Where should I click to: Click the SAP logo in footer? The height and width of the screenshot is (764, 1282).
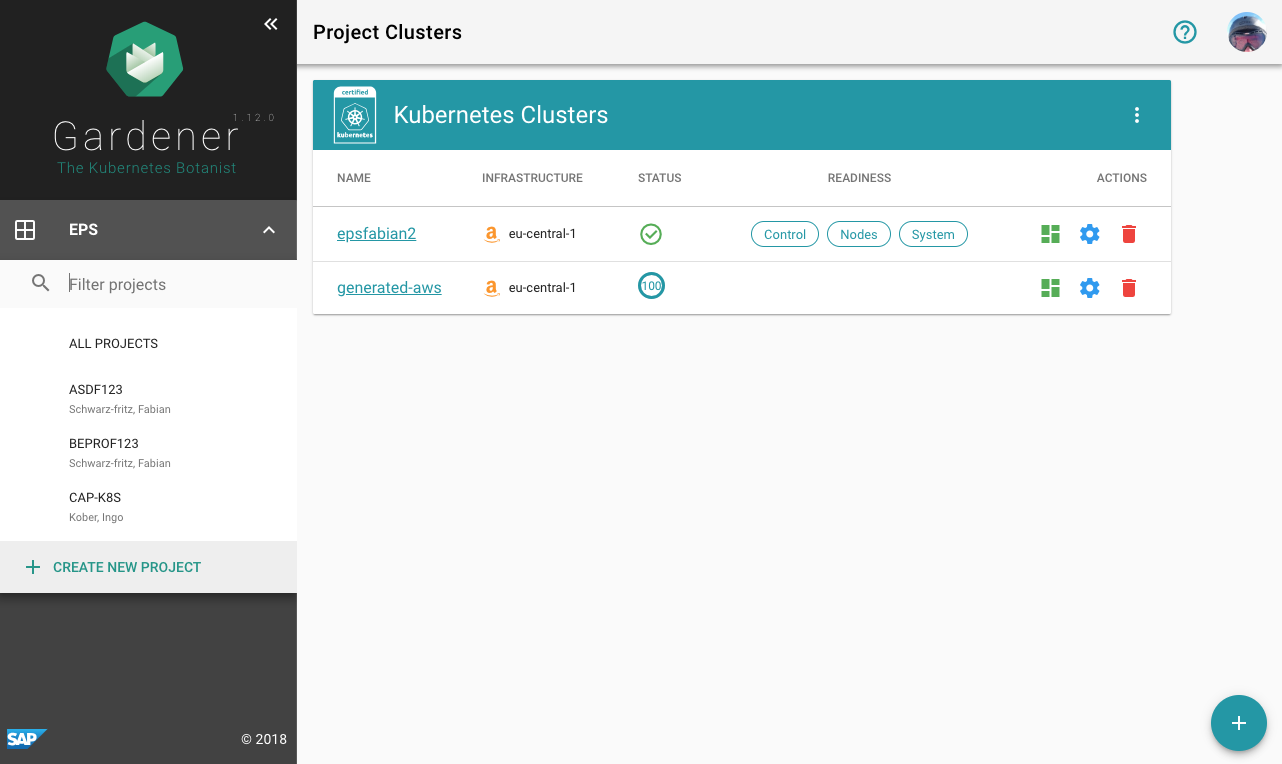tap(26, 739)
